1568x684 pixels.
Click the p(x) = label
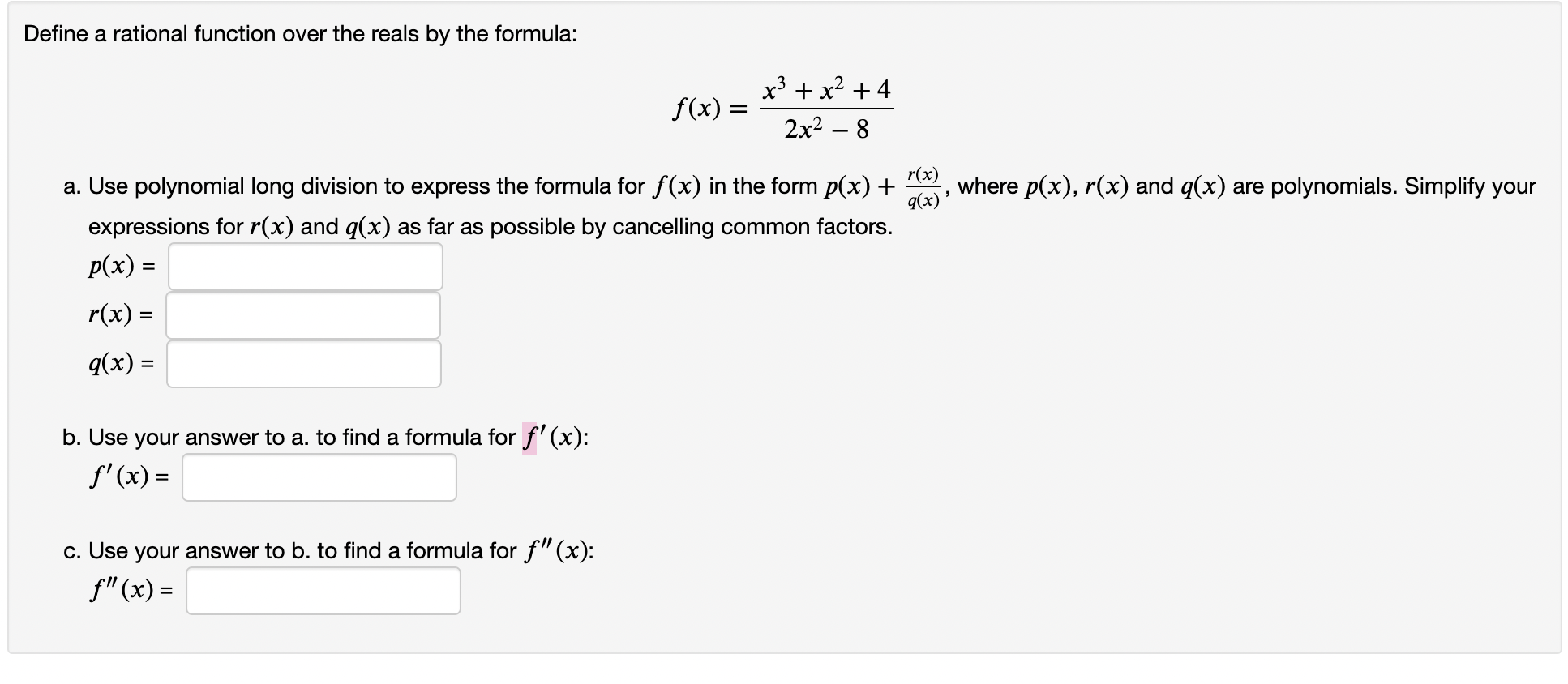coord(120,265)
